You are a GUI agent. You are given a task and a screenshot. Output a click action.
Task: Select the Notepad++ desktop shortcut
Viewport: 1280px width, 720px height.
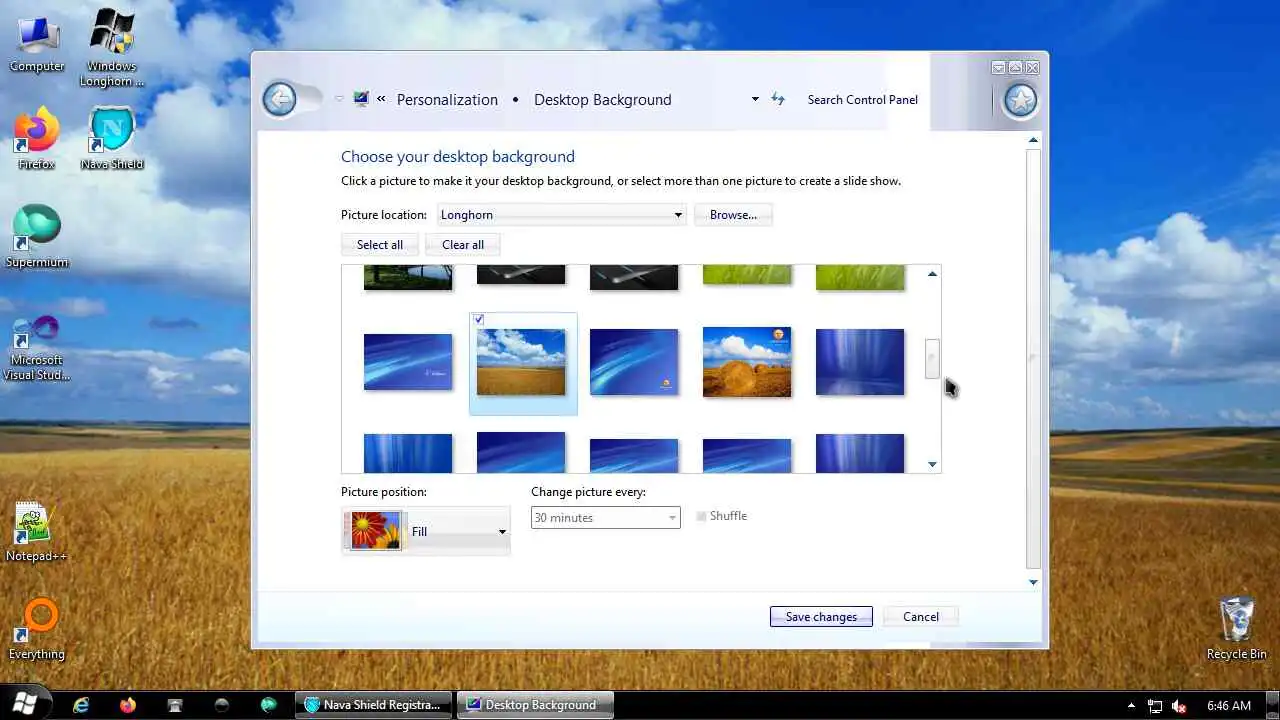(x=37, y=531)
